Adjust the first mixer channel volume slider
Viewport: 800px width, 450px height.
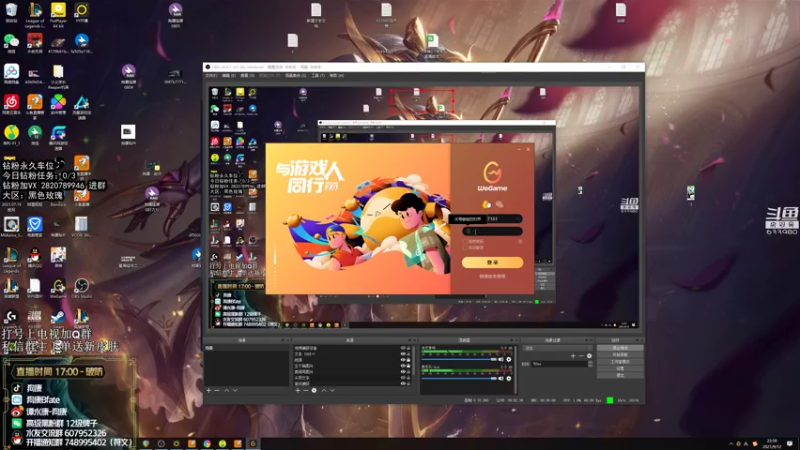point(459,359)
